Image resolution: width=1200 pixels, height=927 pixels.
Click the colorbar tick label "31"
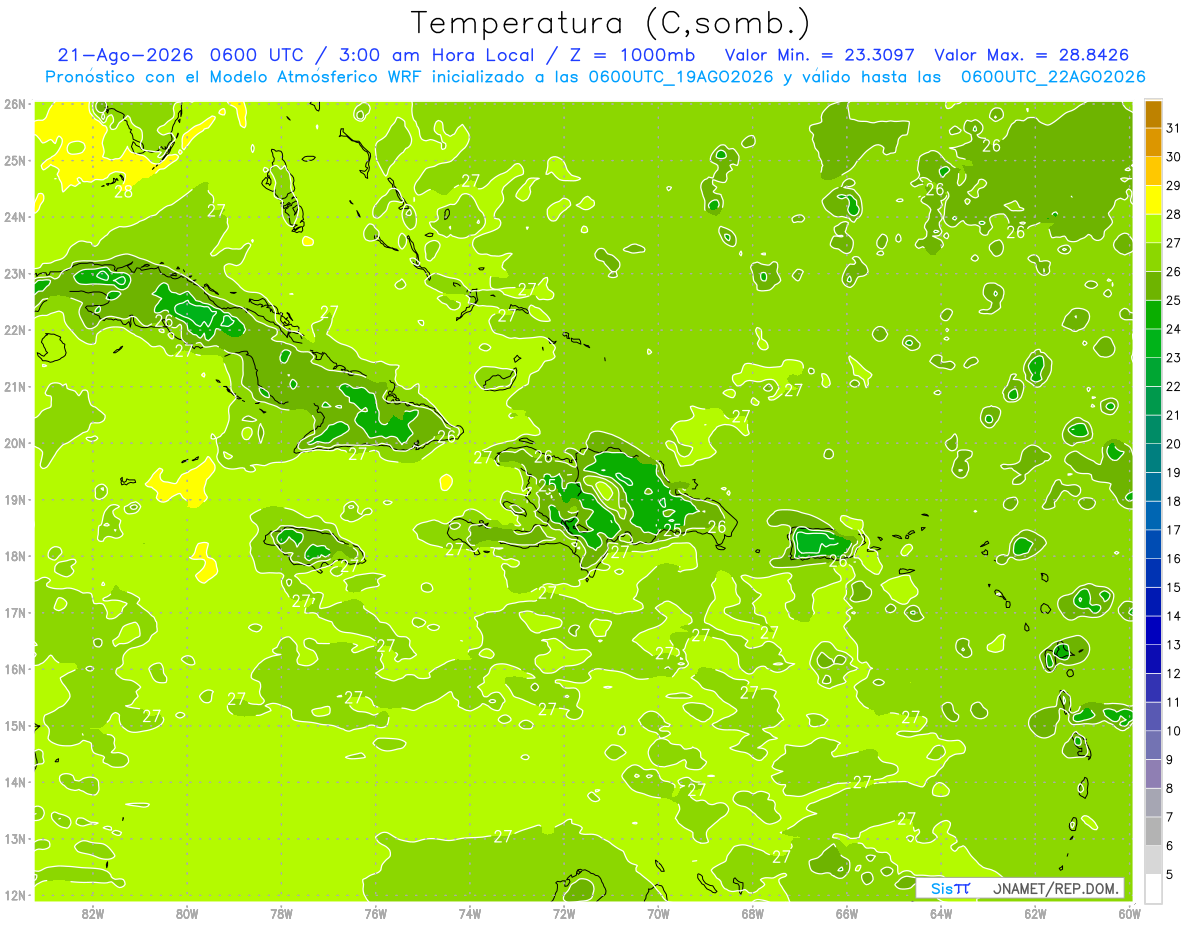click(1174, 128)
